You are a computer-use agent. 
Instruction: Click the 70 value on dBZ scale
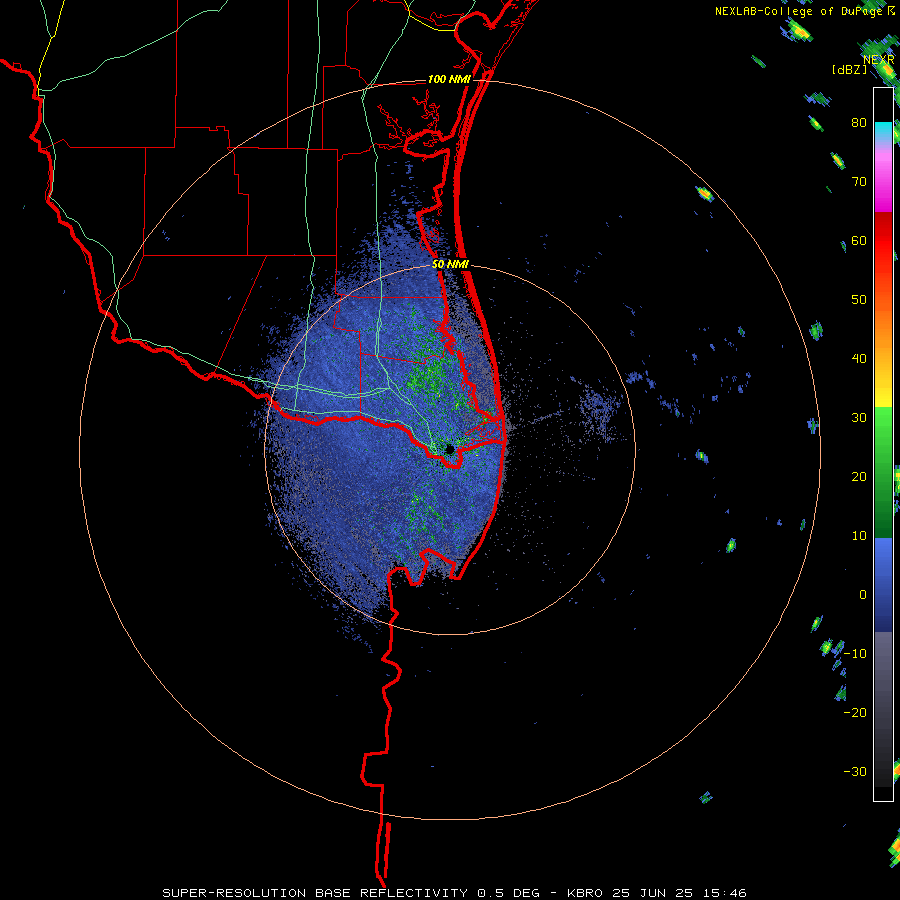859,182
